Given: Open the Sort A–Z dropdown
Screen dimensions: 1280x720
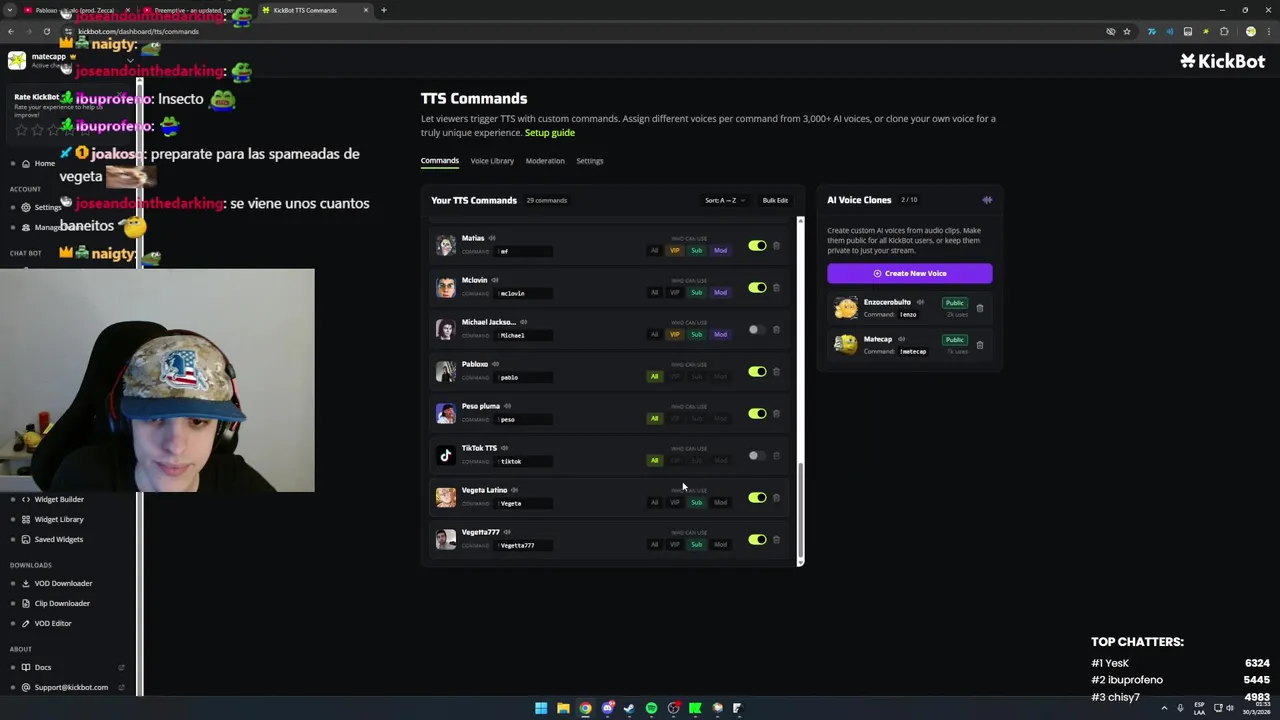Looking at the screenshot, I should pyautogui.click(x=725, y=200).
